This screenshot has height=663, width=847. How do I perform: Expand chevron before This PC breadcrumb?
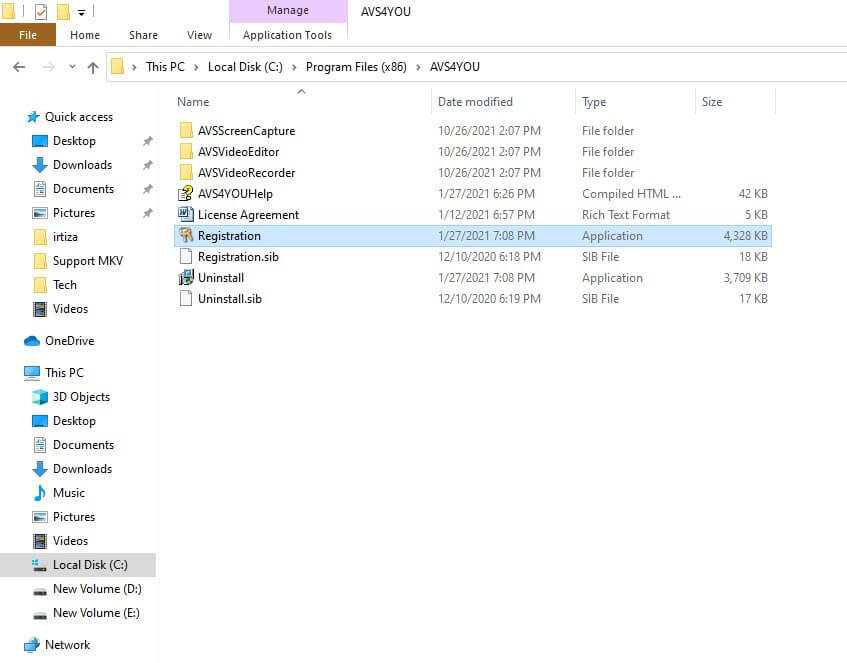point(134,68)
